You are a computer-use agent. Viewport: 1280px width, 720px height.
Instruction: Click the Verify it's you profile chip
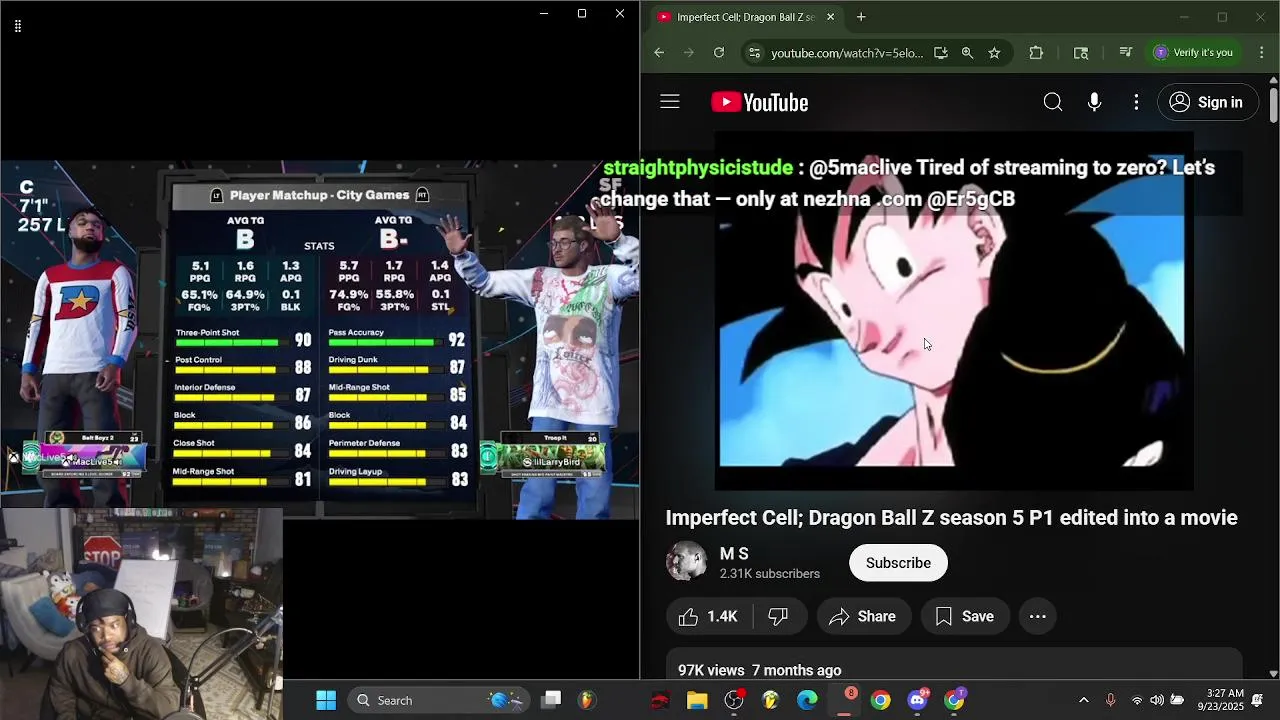point(1194,53)
